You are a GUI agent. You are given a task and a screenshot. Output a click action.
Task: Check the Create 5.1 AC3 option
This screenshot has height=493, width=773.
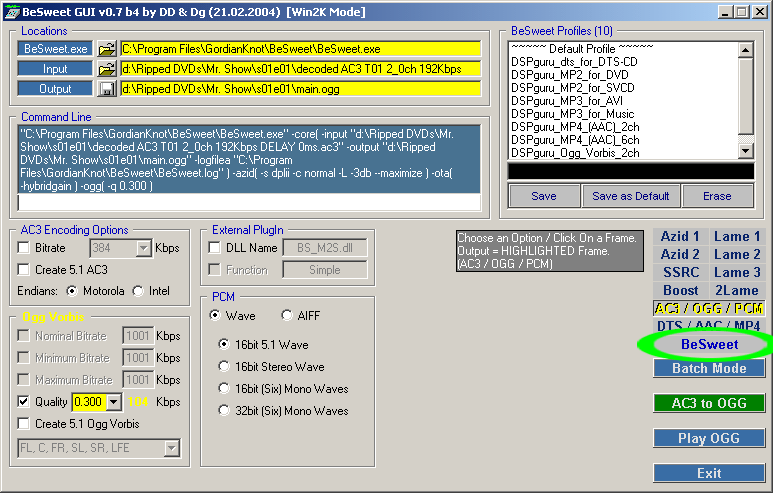[x=24, y=269]
